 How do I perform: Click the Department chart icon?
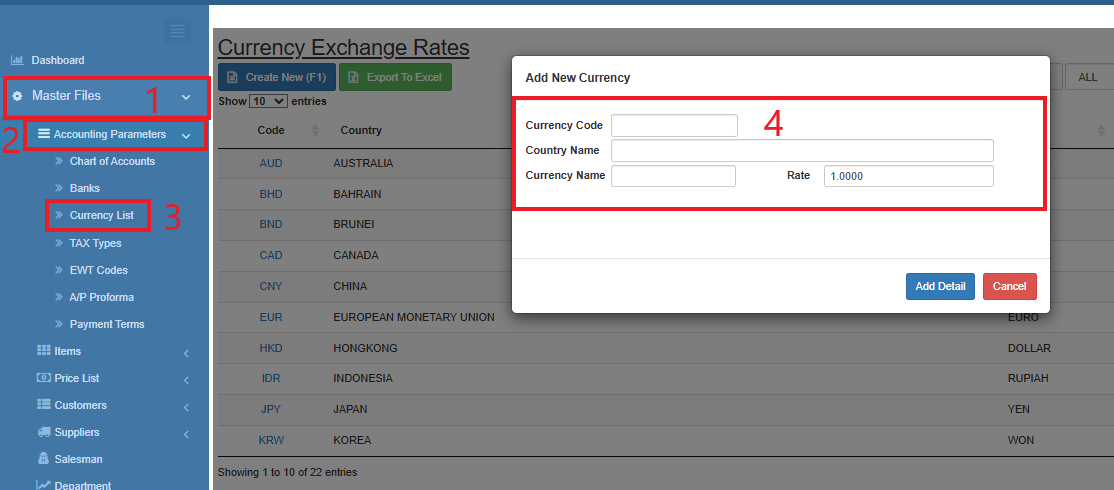pos(43,486)
